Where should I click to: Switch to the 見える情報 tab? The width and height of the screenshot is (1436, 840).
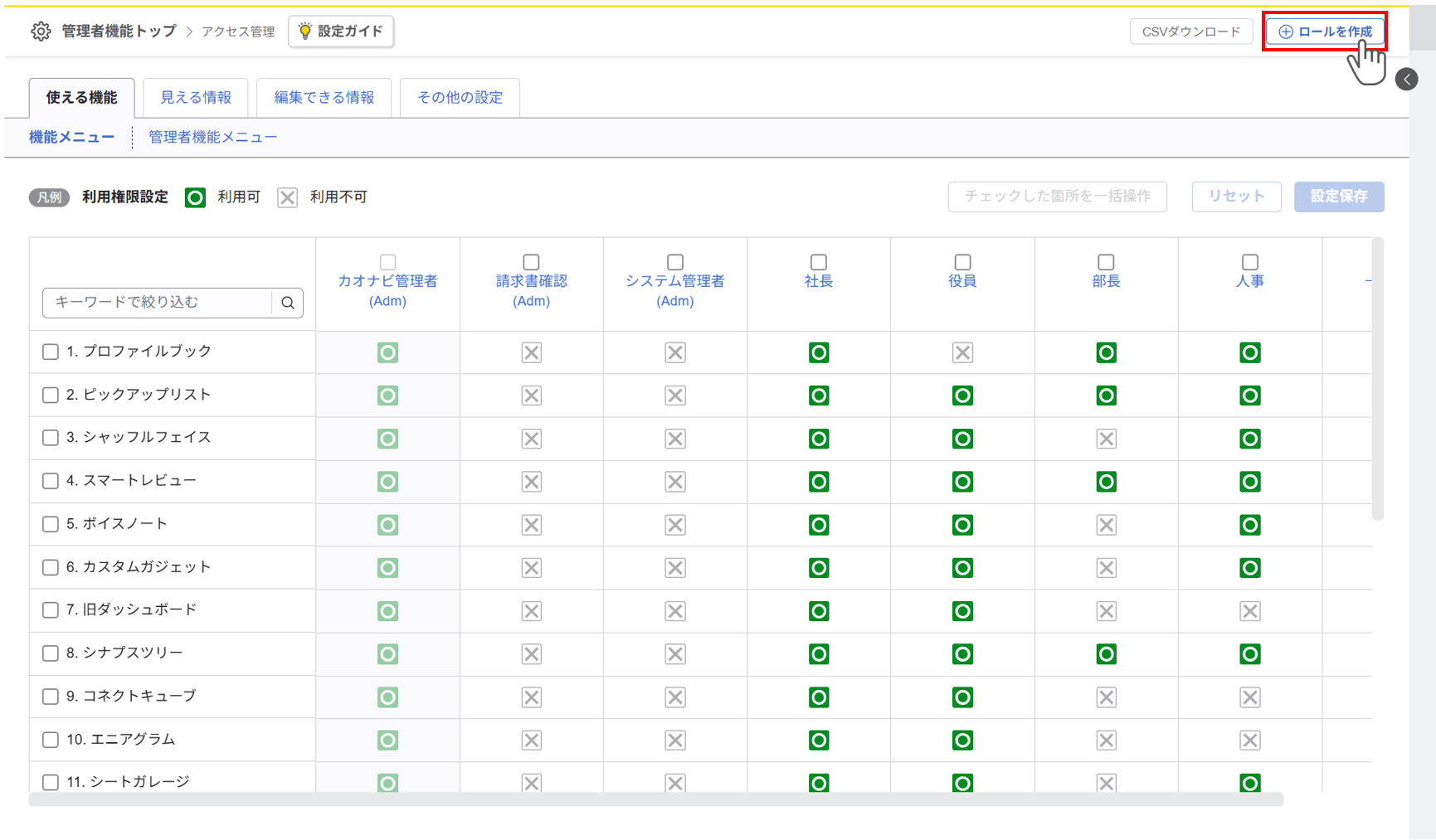[196, 98]
